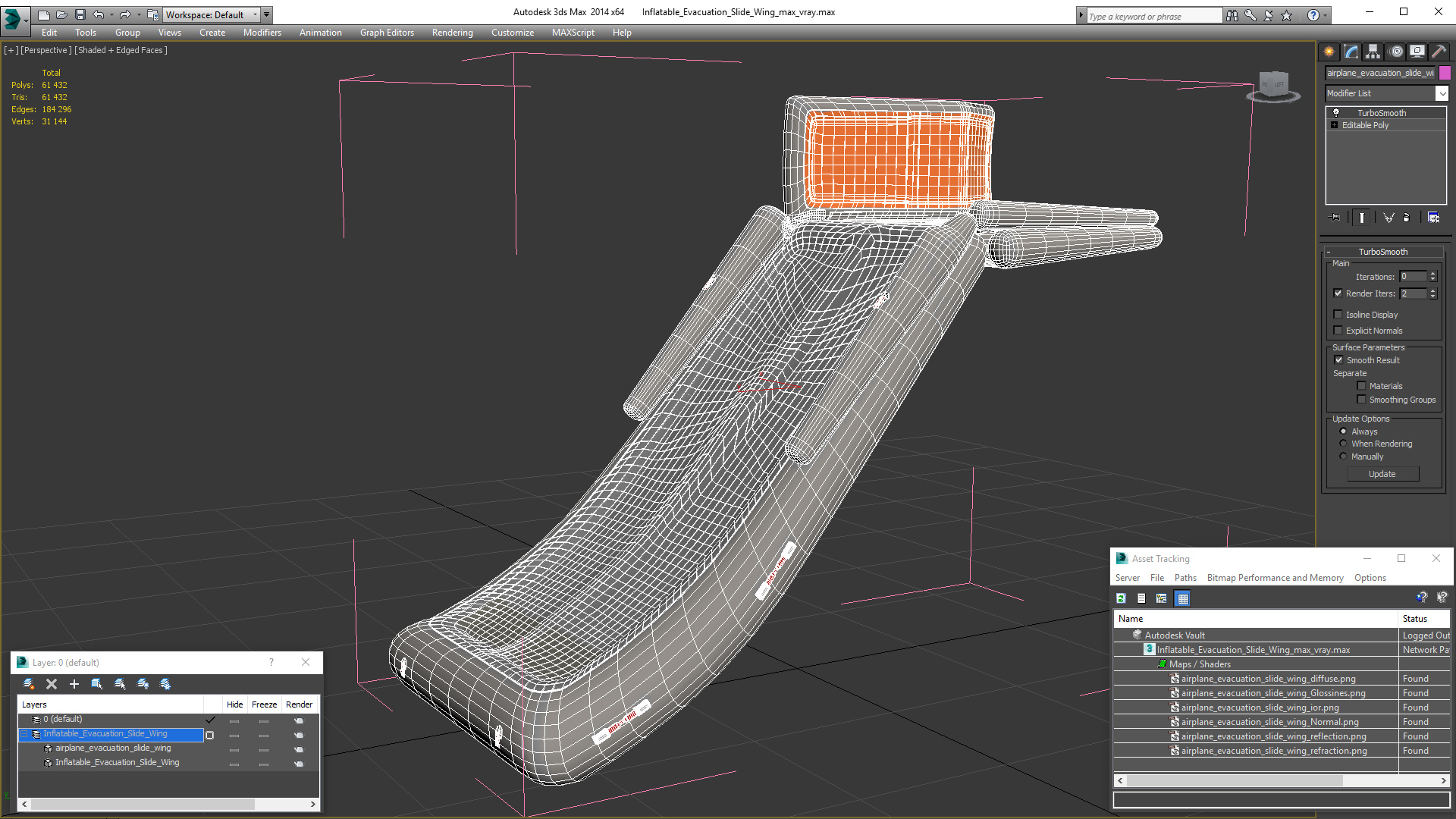This screenshot has height=819, width=1456.
Task: Collapse the Inflatable_Evacuation_Slide_Wing layer tree
Action: point(24,734)
